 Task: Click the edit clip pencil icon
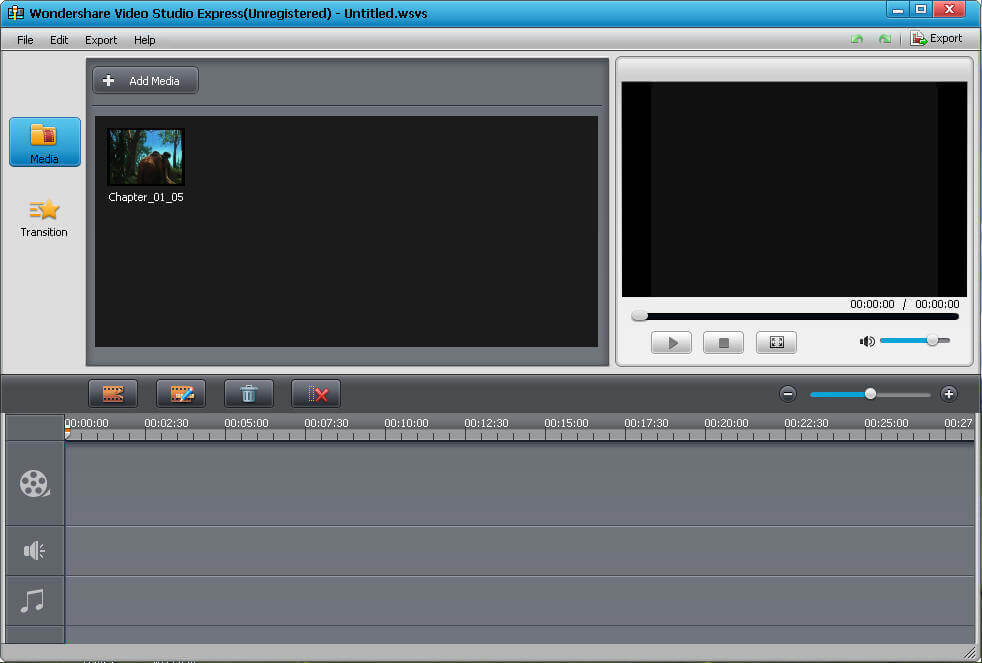181,394
